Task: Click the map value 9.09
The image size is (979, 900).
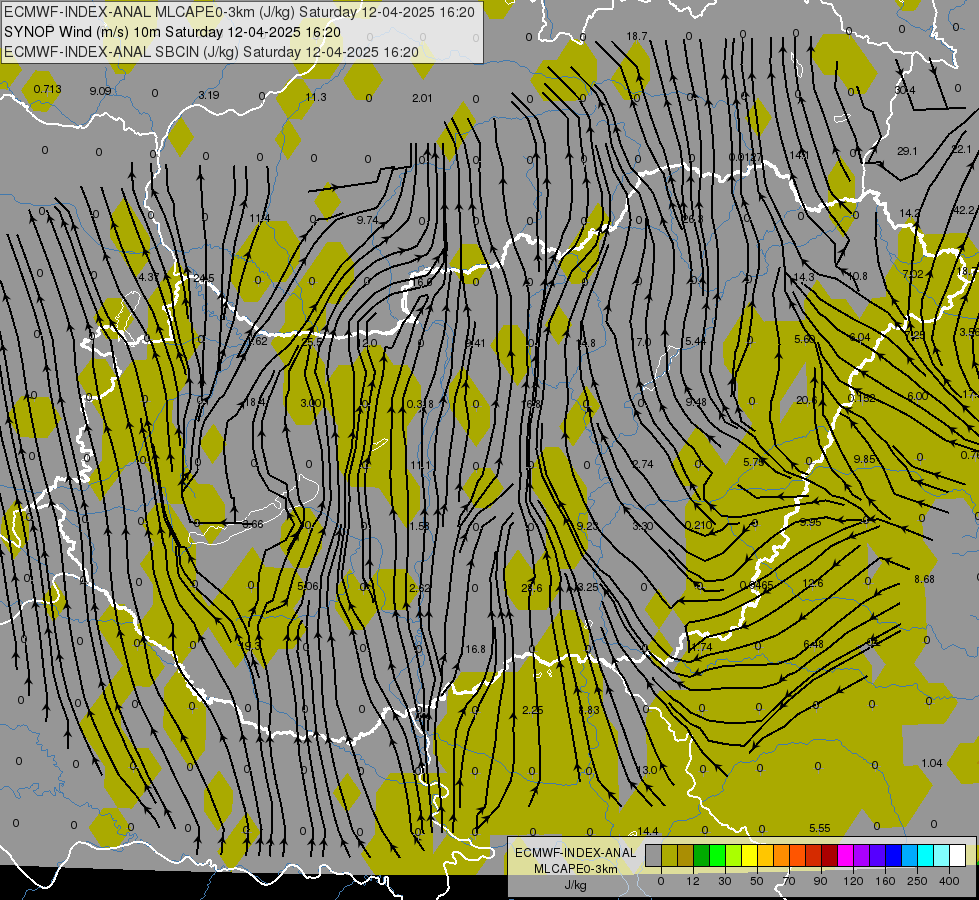Action: (x=100, y=91)
